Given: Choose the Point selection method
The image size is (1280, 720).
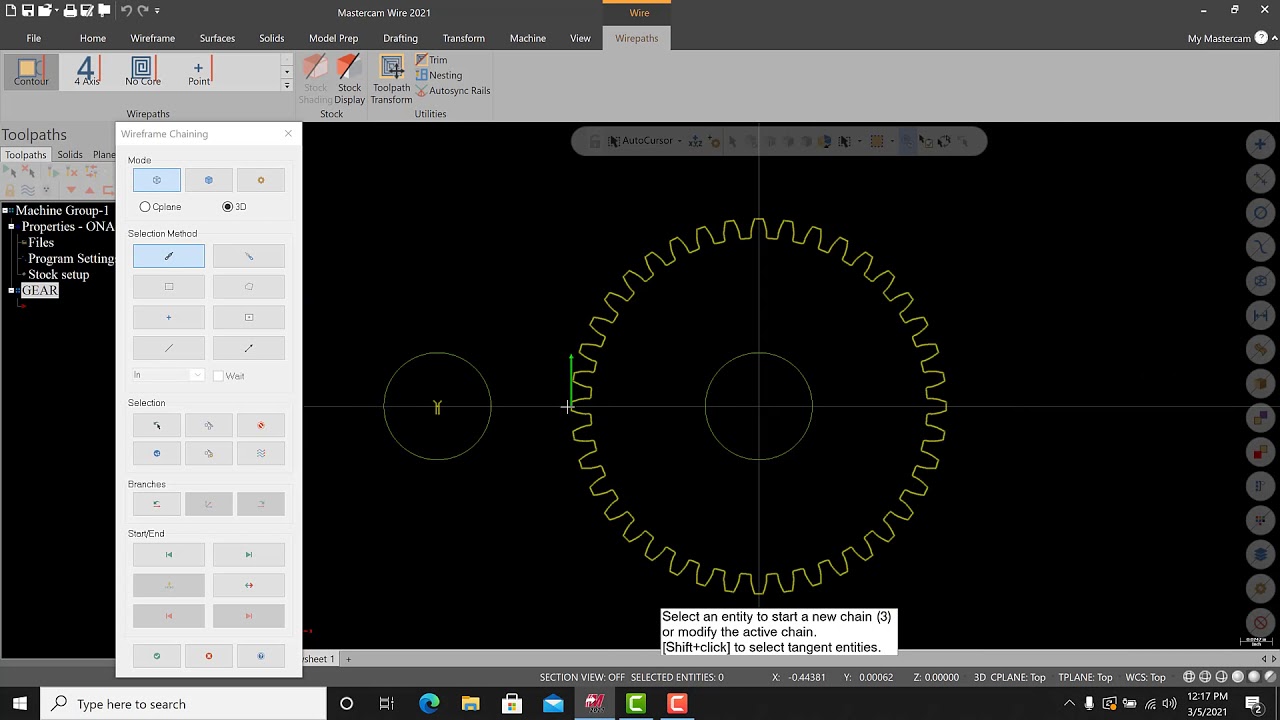Looking at the screenshot, I should (169, 318).
